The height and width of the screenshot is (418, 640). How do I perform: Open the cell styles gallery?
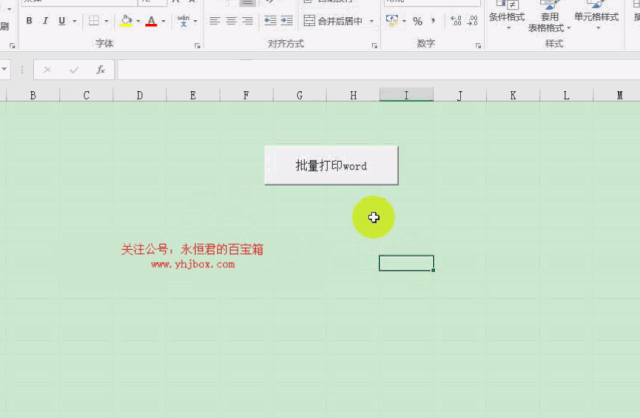point(596,20)
